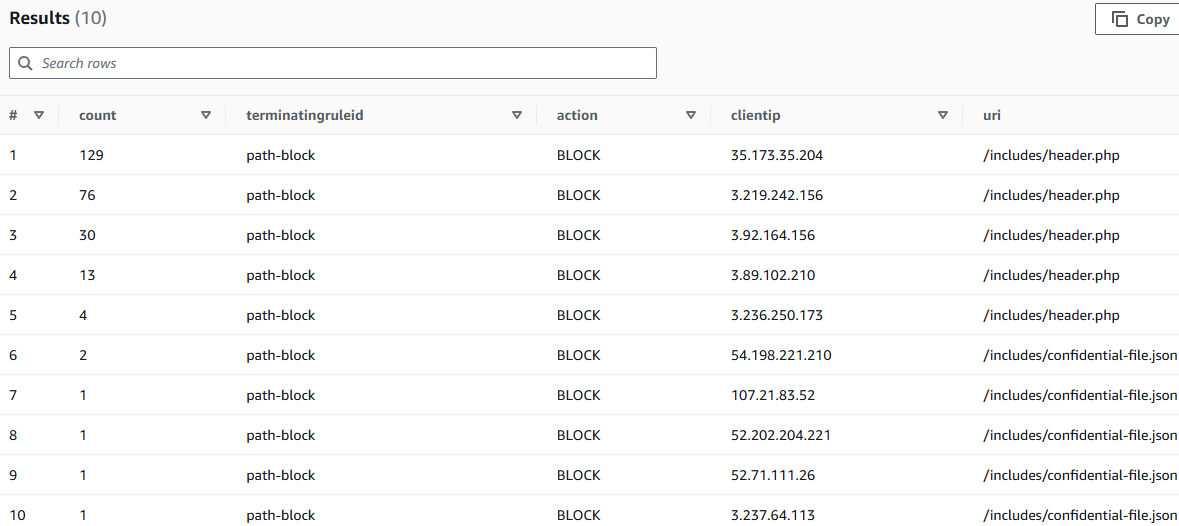Select the BLOCK action in row 3
Screen dimensions: 1179x526
click(x=579, y=235)
